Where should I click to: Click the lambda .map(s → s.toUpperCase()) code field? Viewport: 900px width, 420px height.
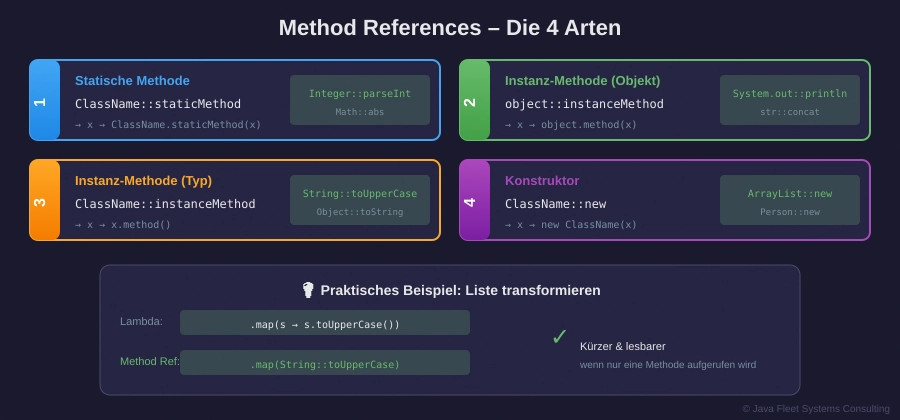coord(324,323)
